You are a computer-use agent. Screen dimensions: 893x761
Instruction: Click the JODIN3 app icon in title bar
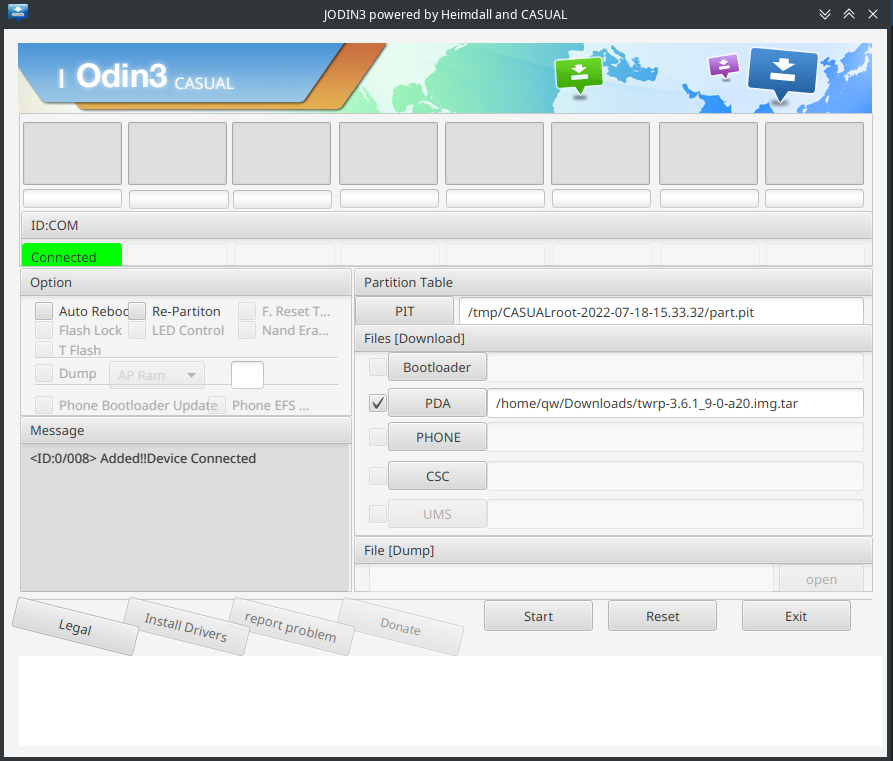tap(18, 12)
